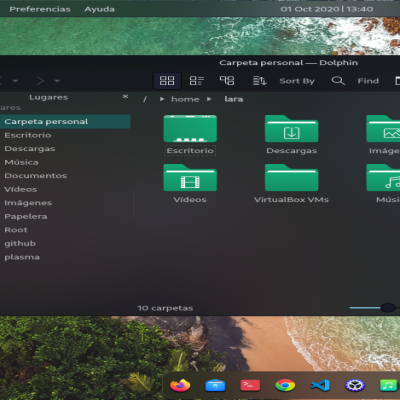Click the 10 carpetas status text
This screenshot has width=400, height=400.
click(165, 308)
